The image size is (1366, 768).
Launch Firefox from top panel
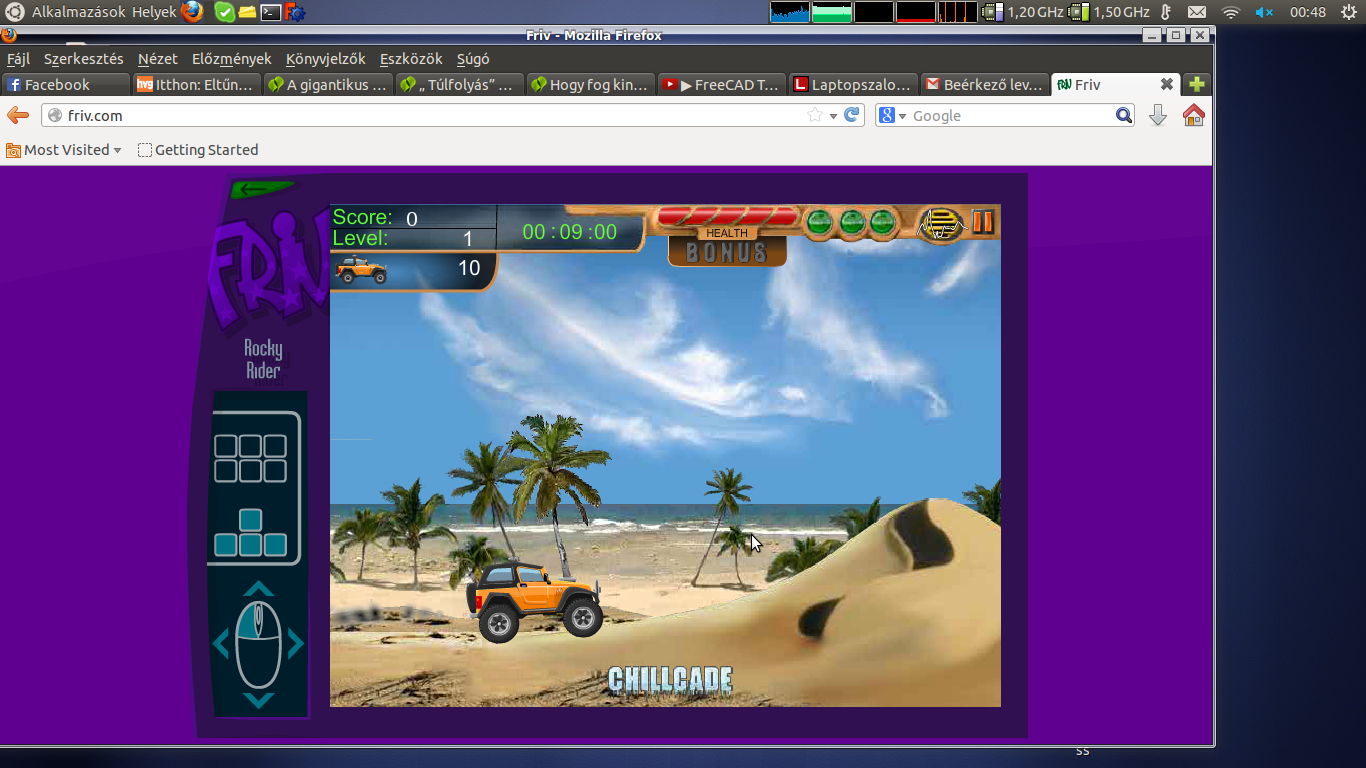193,12
